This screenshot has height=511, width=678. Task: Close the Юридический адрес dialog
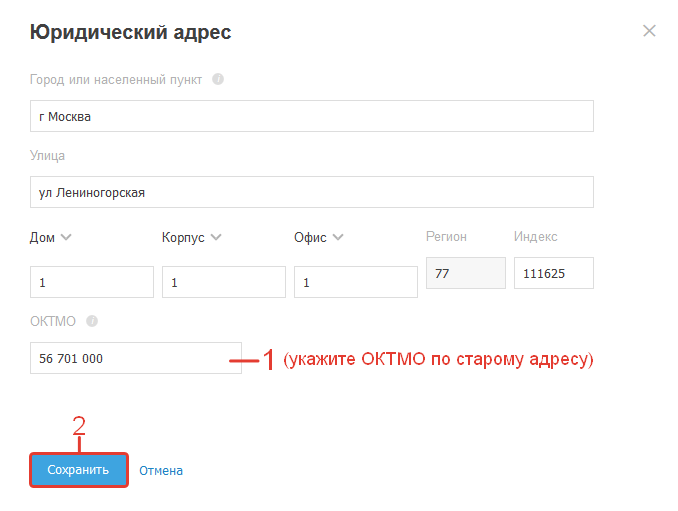click(x=649, y=31)
